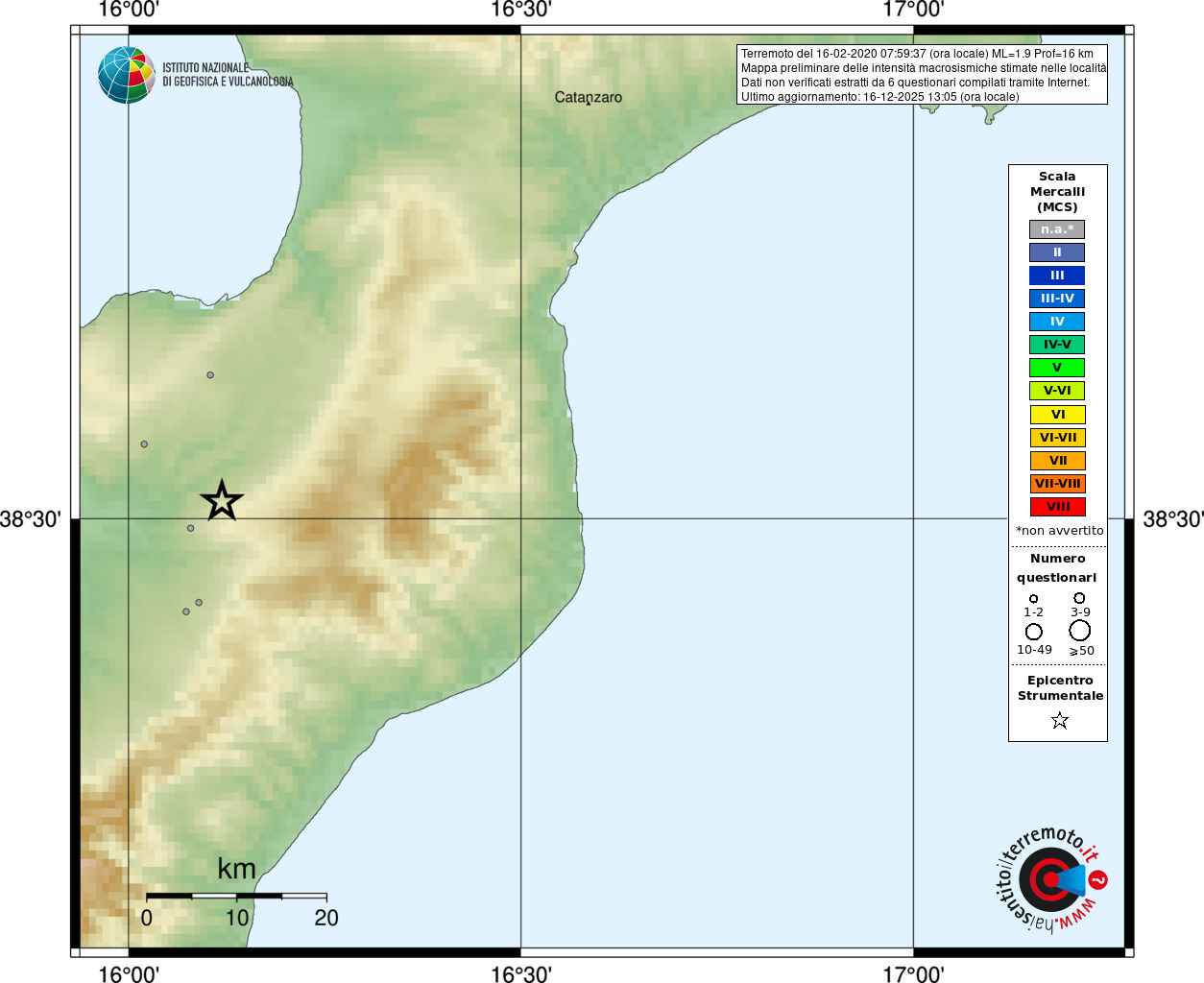
Task: Click the 'Terremoto del 16-02-2020' info line
Action: click(x=917, y=54)
